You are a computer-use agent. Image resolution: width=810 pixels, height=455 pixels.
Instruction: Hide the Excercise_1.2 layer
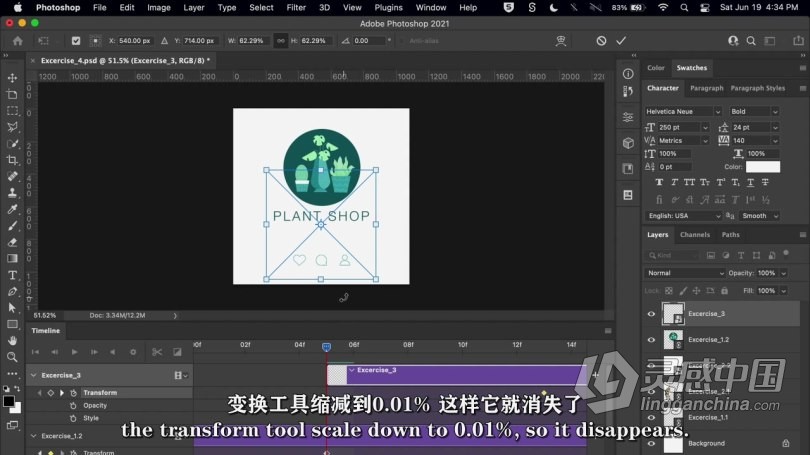point(651,340)
